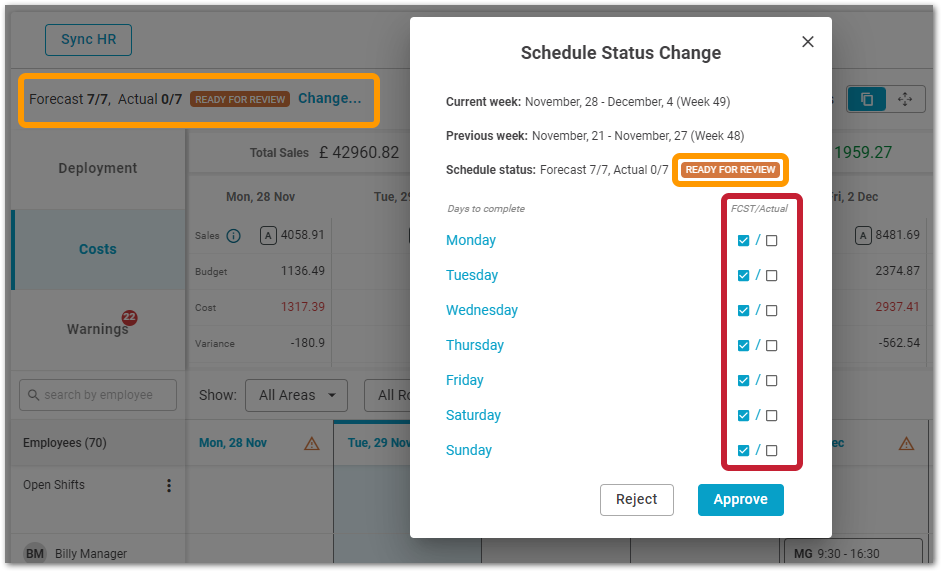Uncheck Friday forecast checkbox
The width and height of the screenshot is (942, 572).
[743, 381]
